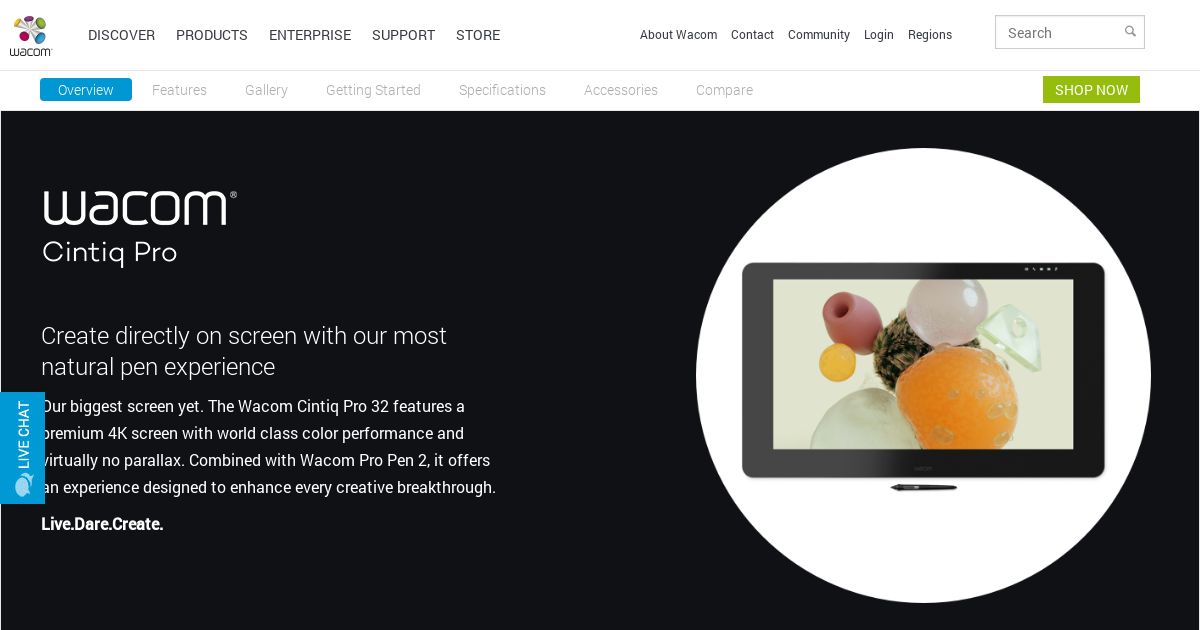Viewport: 1200px width, 630px height.
Task: Open the About Wacom link
Action: pyautogui.click(x=678, y=35)
